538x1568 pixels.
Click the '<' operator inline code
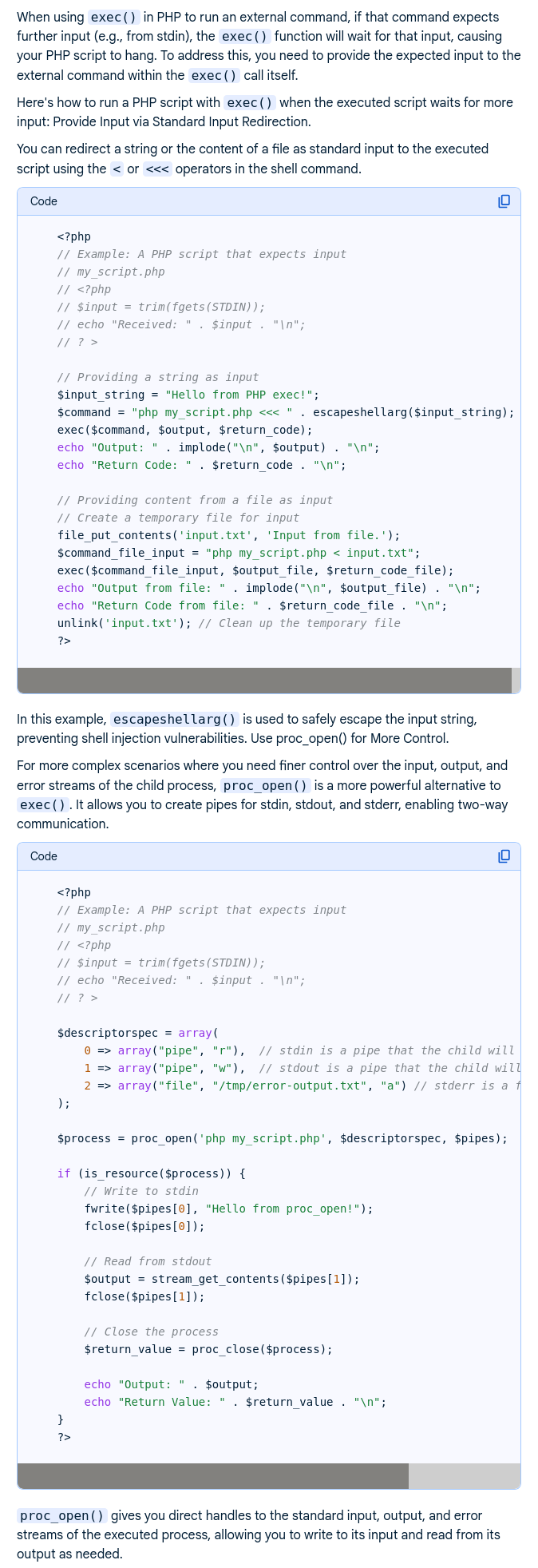117,169
